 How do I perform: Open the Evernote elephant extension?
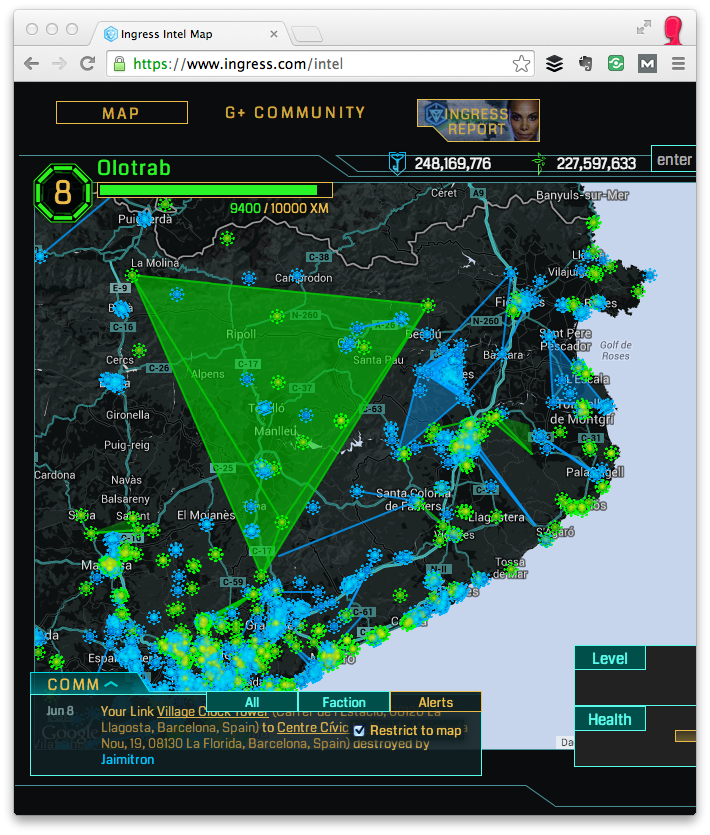pos(585,64)
